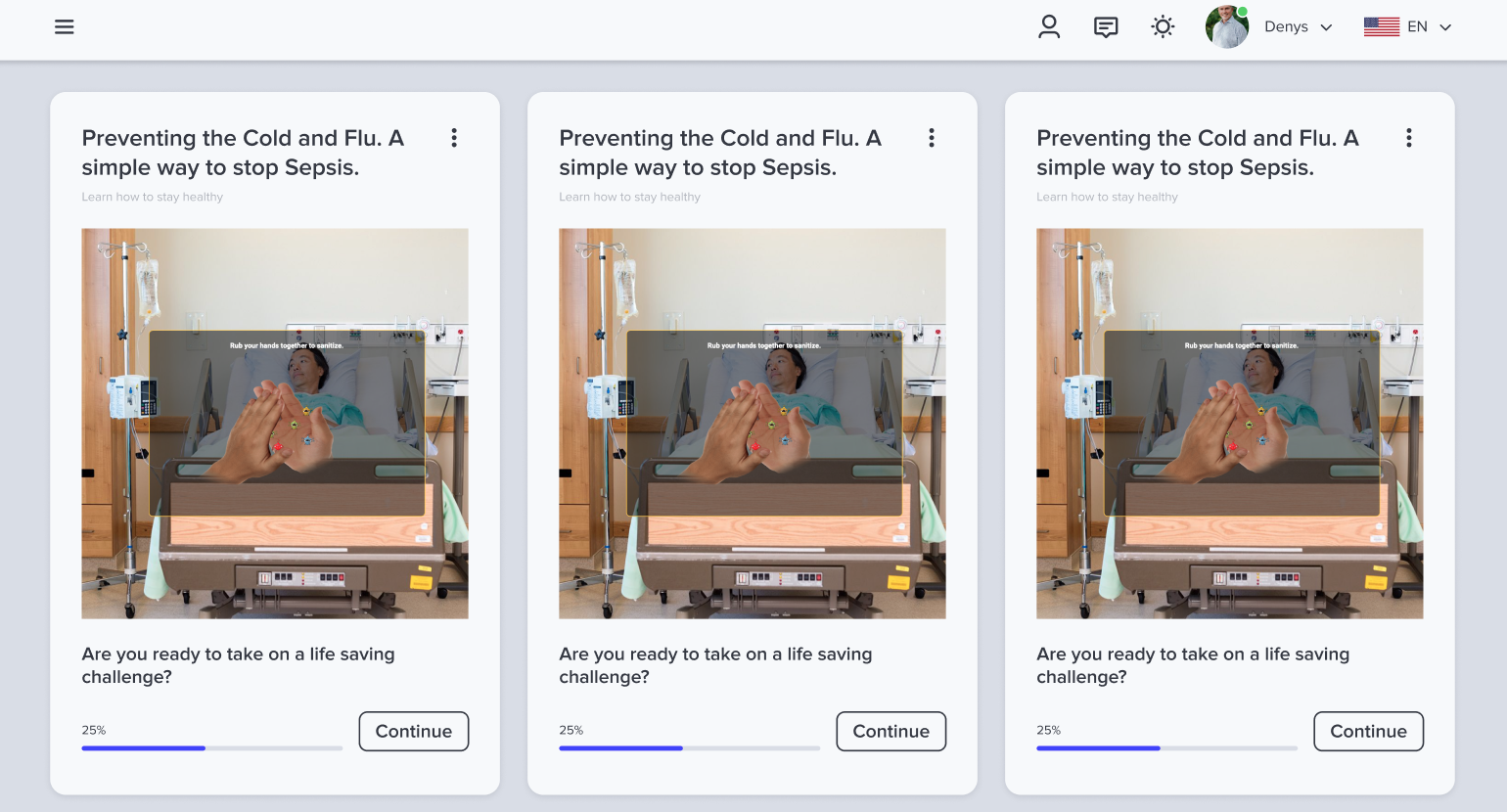Image resolution: width=1507 pixels, height=812 pixels.
Task: Open the hamburger menu
Action: point(65,27)
